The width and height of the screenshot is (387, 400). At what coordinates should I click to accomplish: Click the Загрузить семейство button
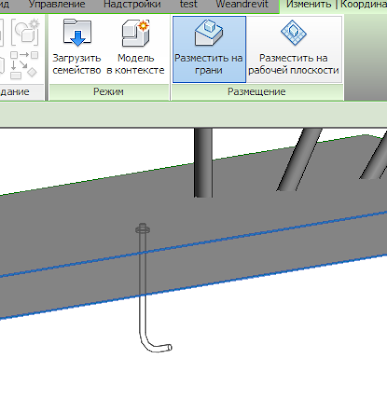pyautogui.click(x=77, y=47)
